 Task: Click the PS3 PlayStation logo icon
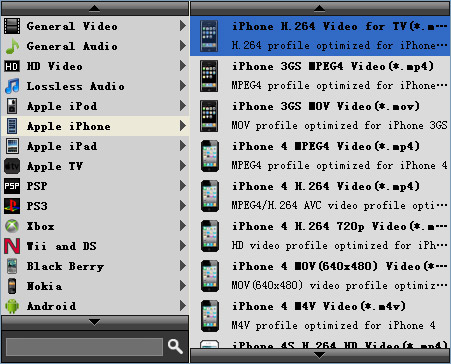coord(12,206)
